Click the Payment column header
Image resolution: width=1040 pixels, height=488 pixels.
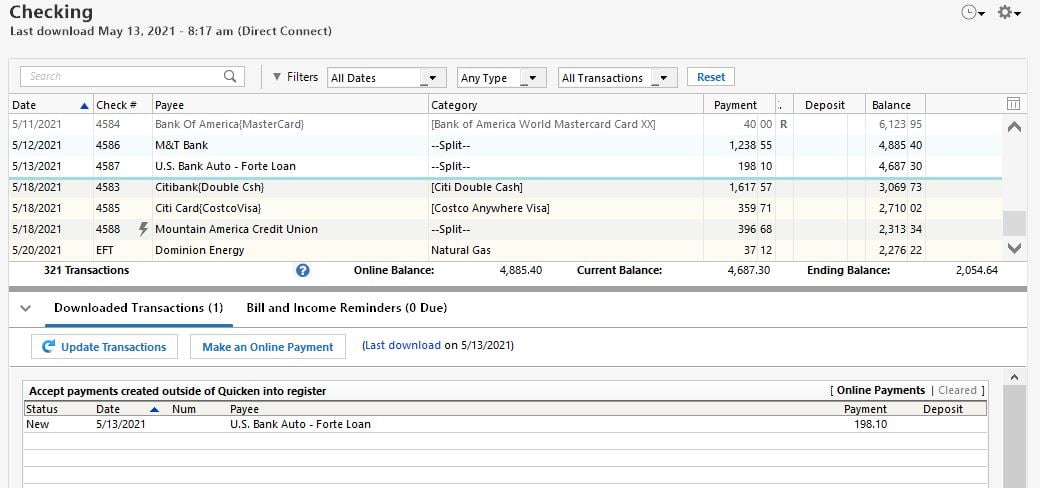click(x=739, y=105)
